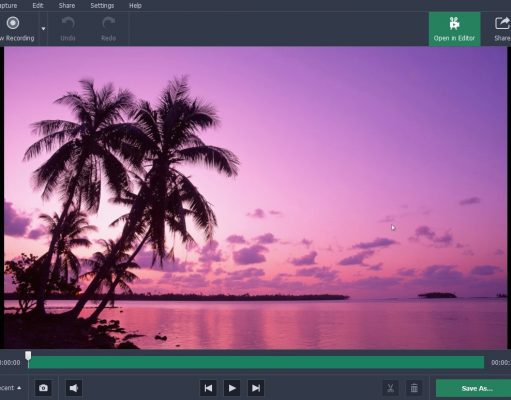511x400 pixels.
Task: Open the Help menu
Action: tap(135, 6)
